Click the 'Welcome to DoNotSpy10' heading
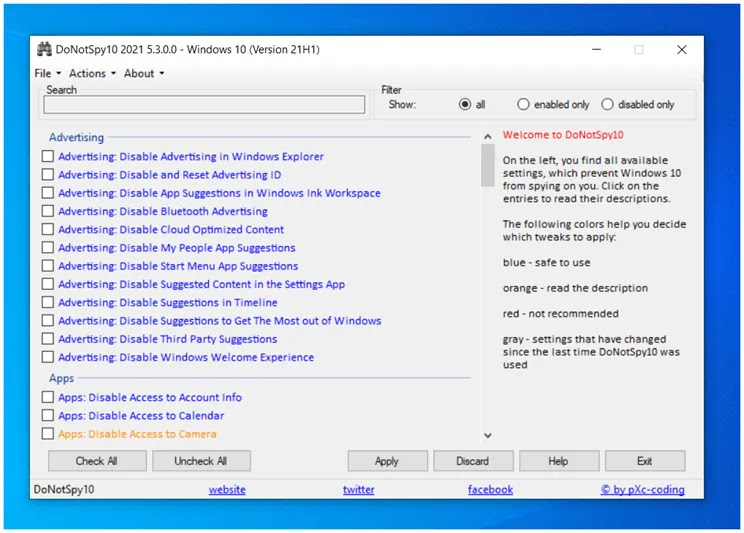 [x=563, y=135]
